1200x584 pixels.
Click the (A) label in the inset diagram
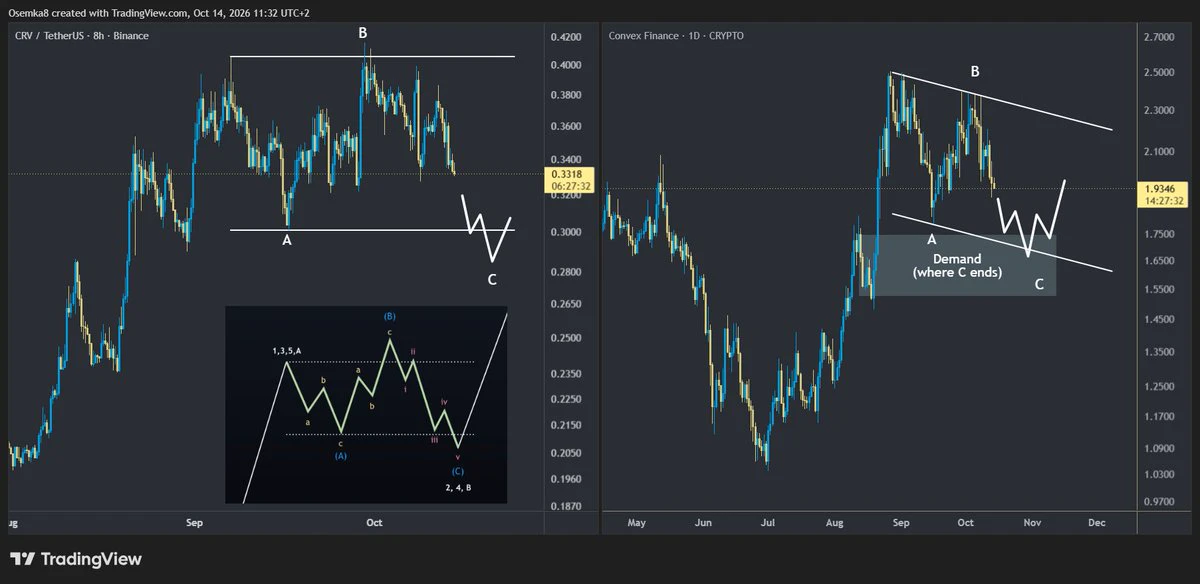[x=341, y=456]
